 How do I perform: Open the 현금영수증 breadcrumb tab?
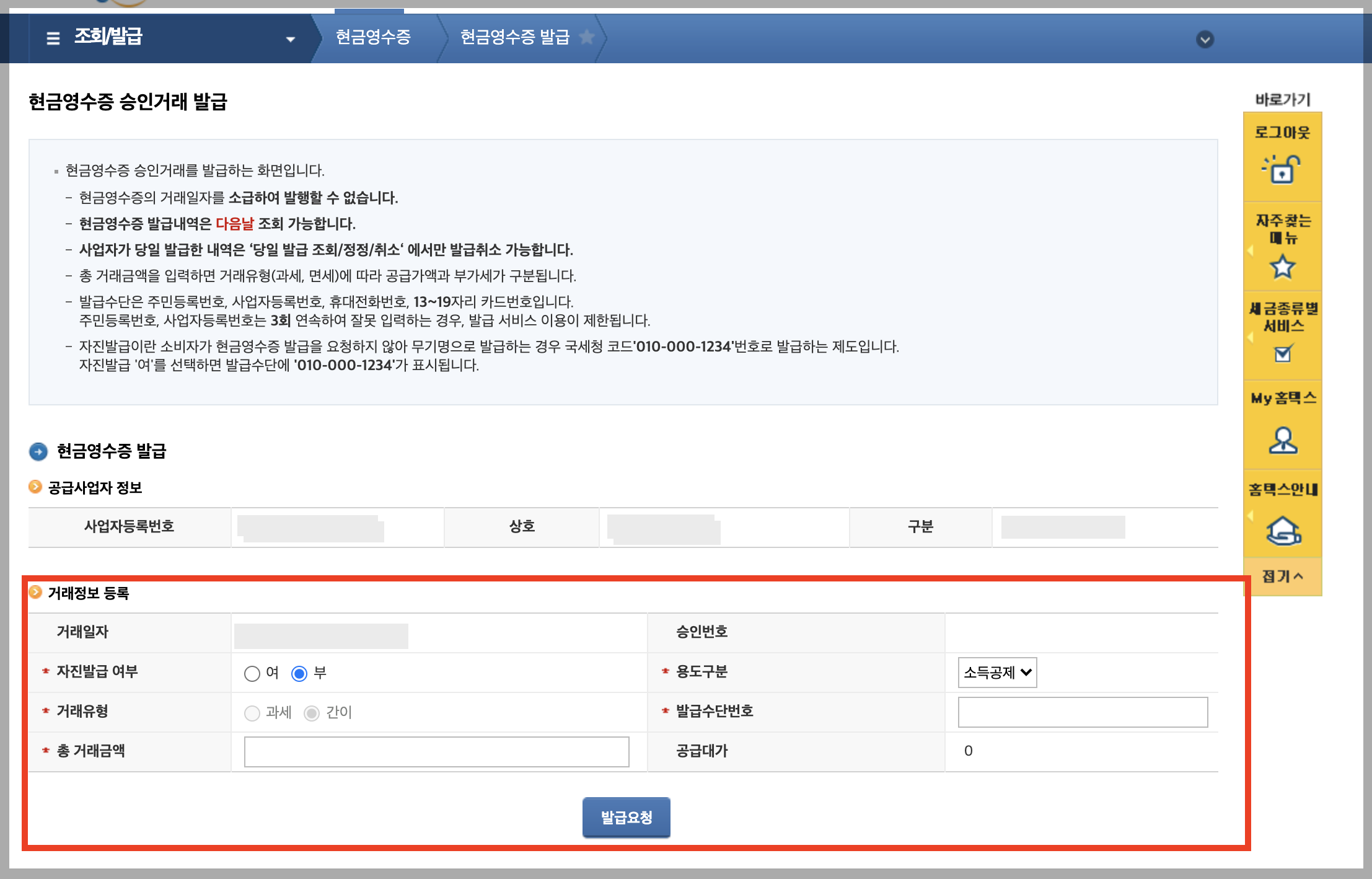[373, 37]
